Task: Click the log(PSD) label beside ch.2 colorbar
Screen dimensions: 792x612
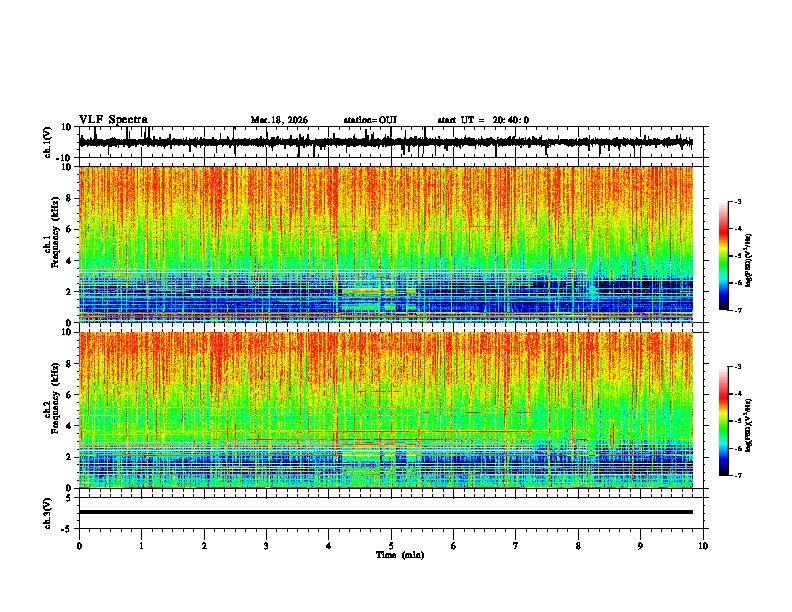Action: 748,425
